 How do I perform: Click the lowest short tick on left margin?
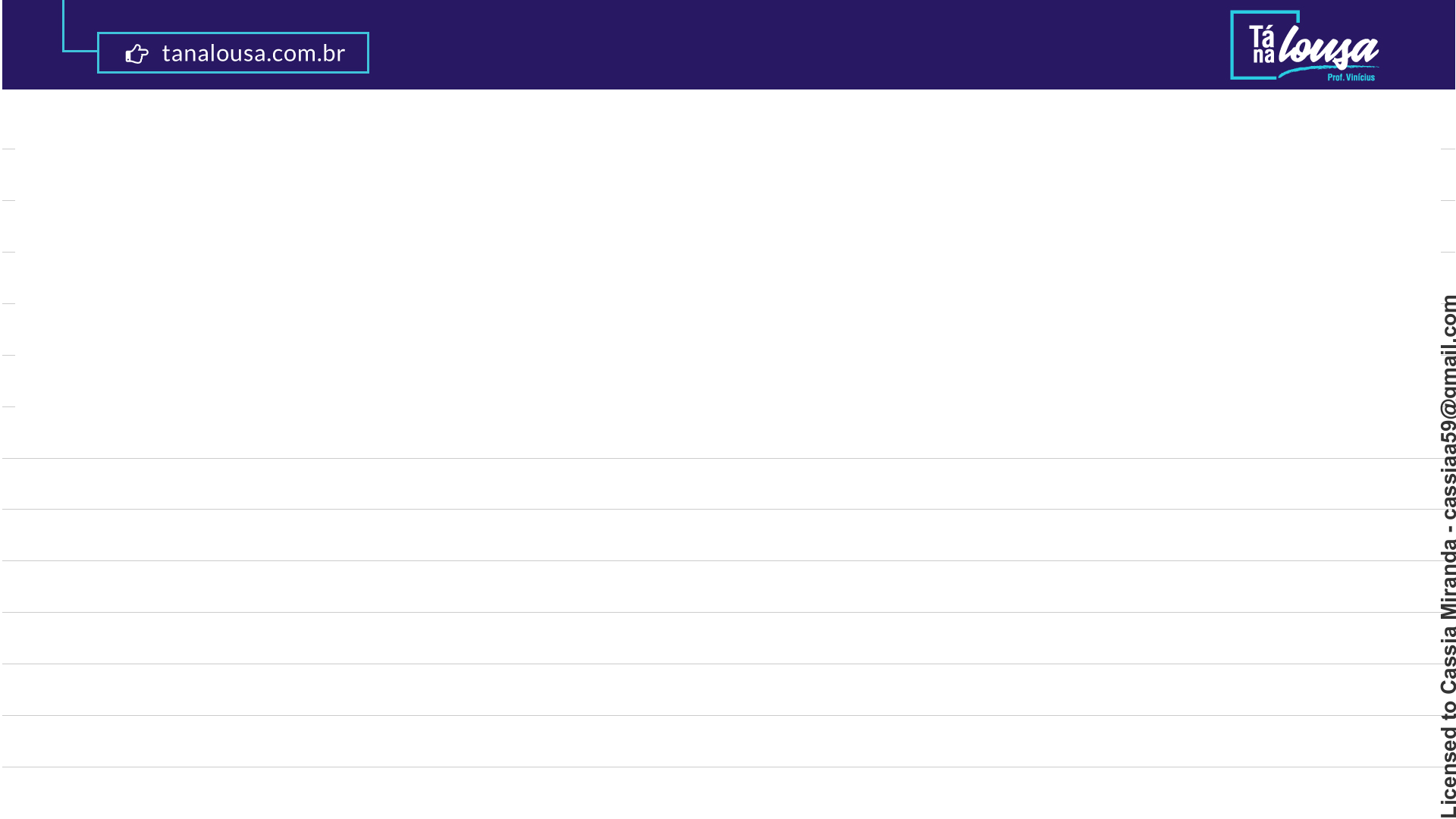pos(8,406)
